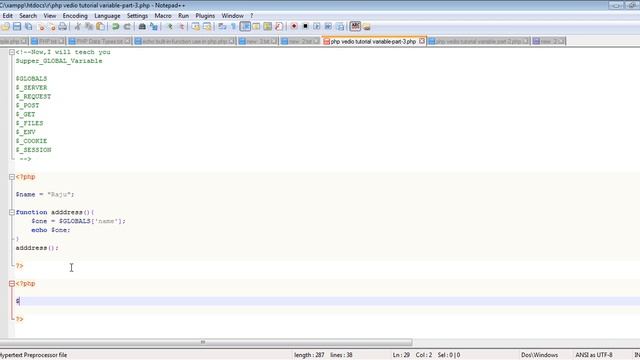Open the Window menu
Screen dimensions: 640x360
[232, 16]
